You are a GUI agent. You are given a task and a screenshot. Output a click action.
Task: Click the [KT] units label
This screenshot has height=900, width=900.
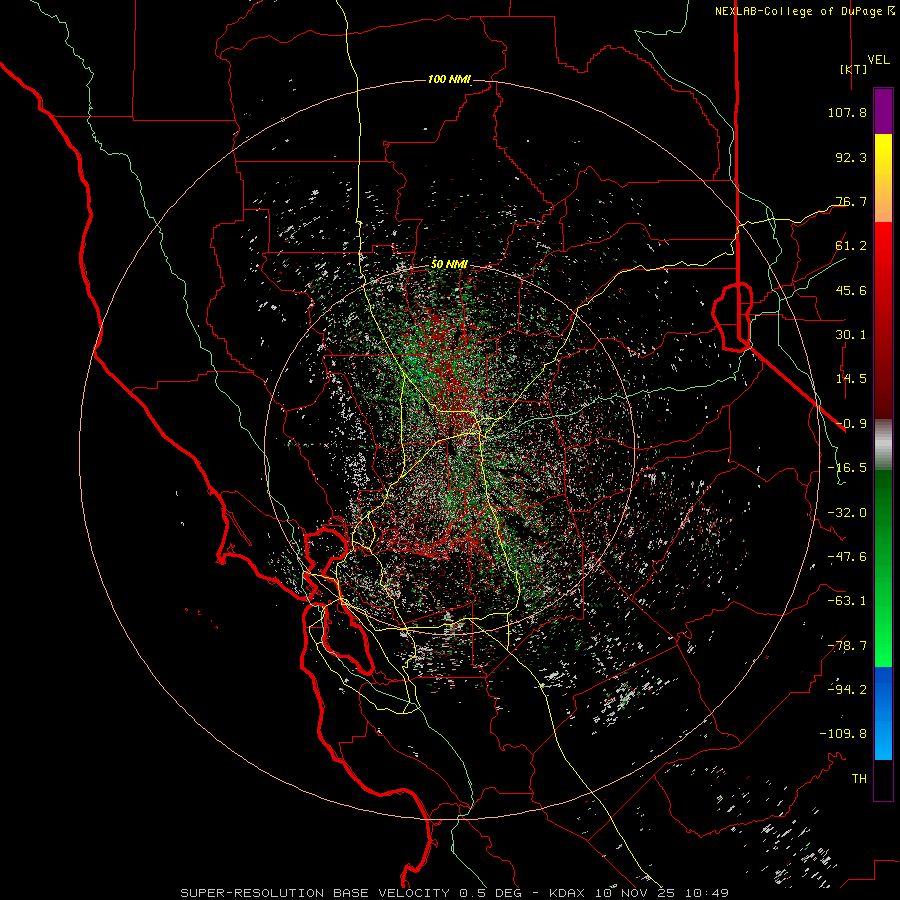pyautogui.click(x=853, y=69)
